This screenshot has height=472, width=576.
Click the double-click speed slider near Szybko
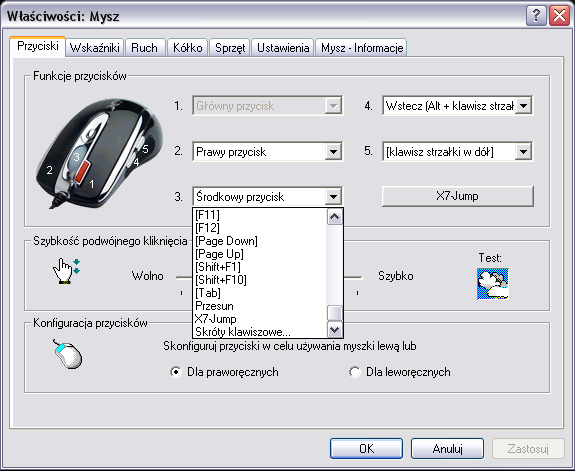[353, 277]
